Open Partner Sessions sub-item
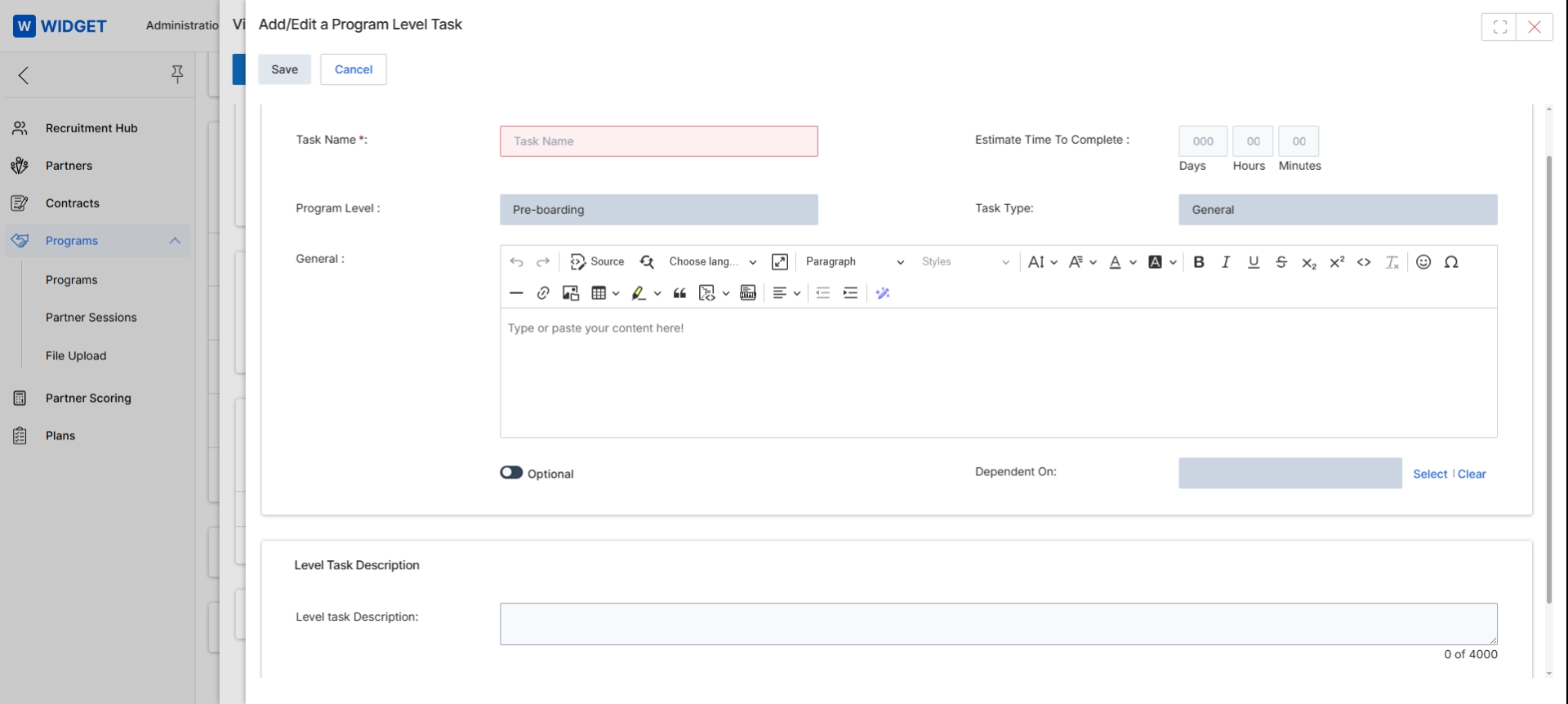This screenshot has width=1568, height=704. click(x=91, y=318)
